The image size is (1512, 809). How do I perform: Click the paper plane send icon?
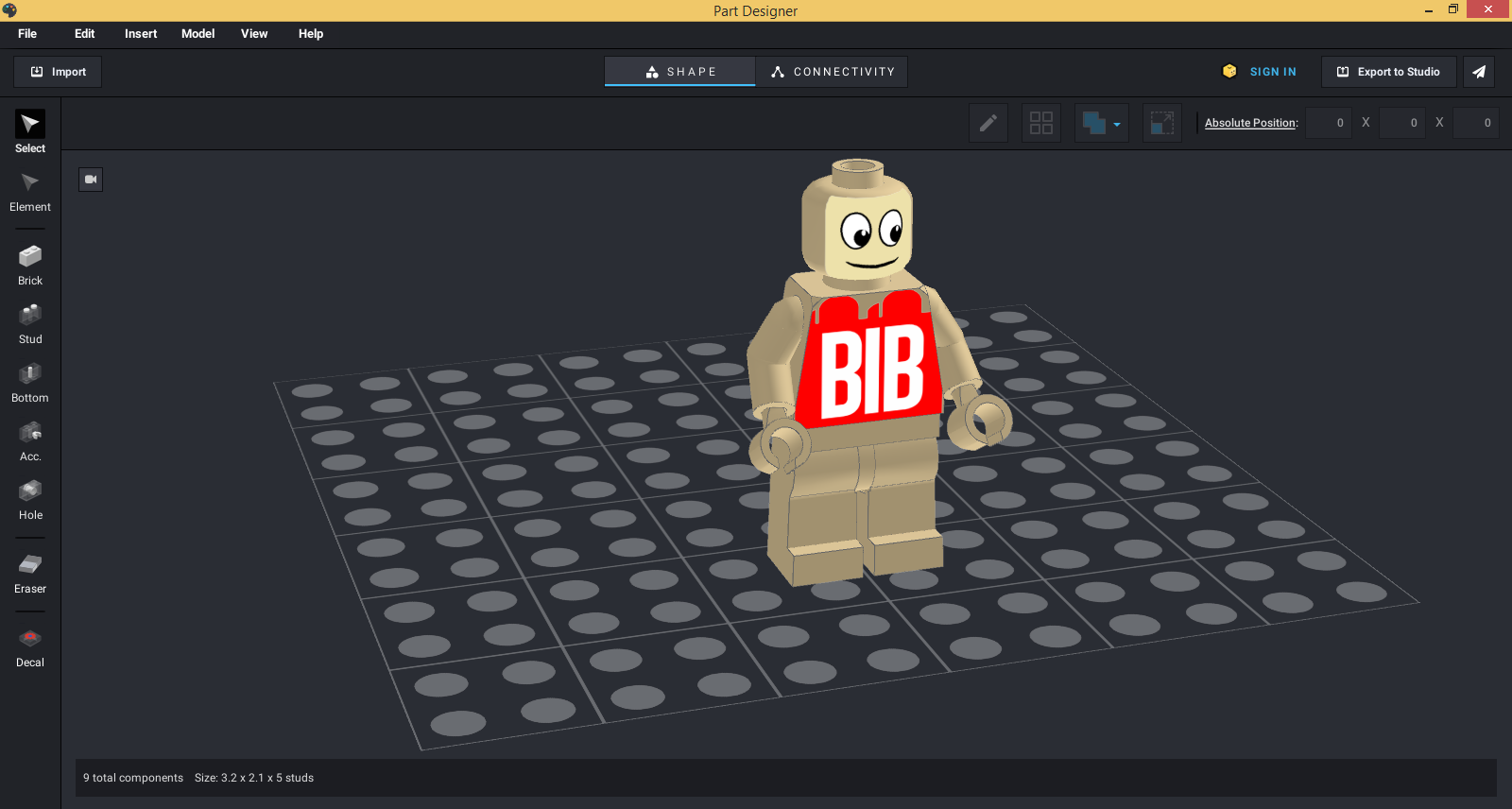(x=1479, y=72)
